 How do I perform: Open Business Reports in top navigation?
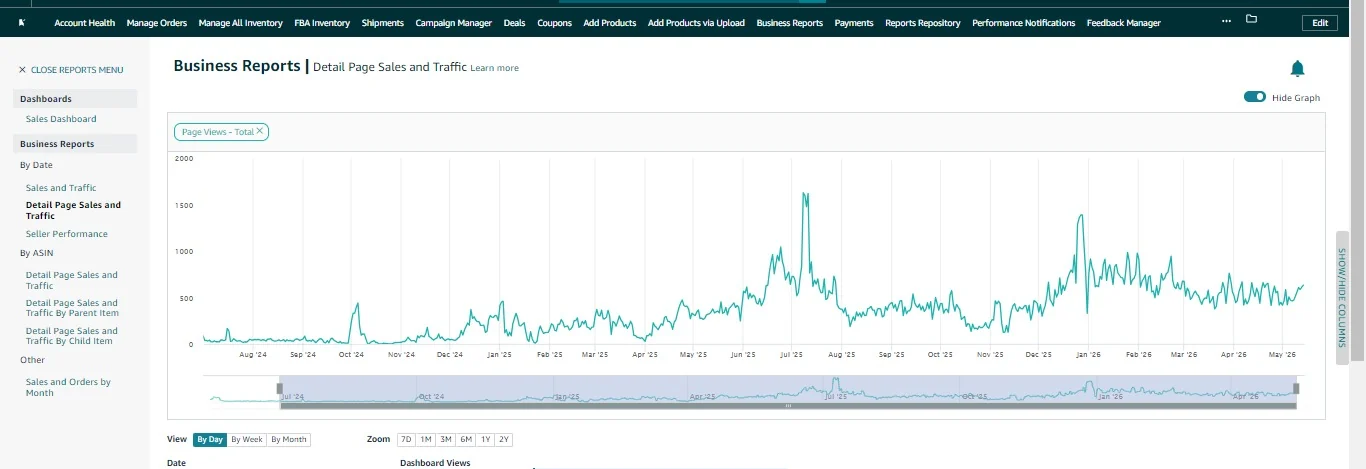(790, 23)
